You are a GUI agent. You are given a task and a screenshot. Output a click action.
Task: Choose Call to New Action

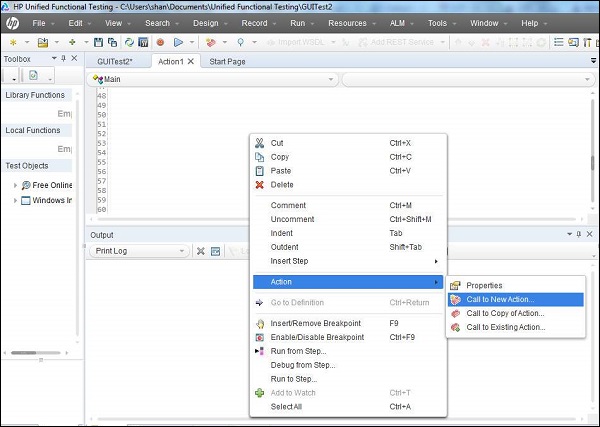[x=500, y=299]
